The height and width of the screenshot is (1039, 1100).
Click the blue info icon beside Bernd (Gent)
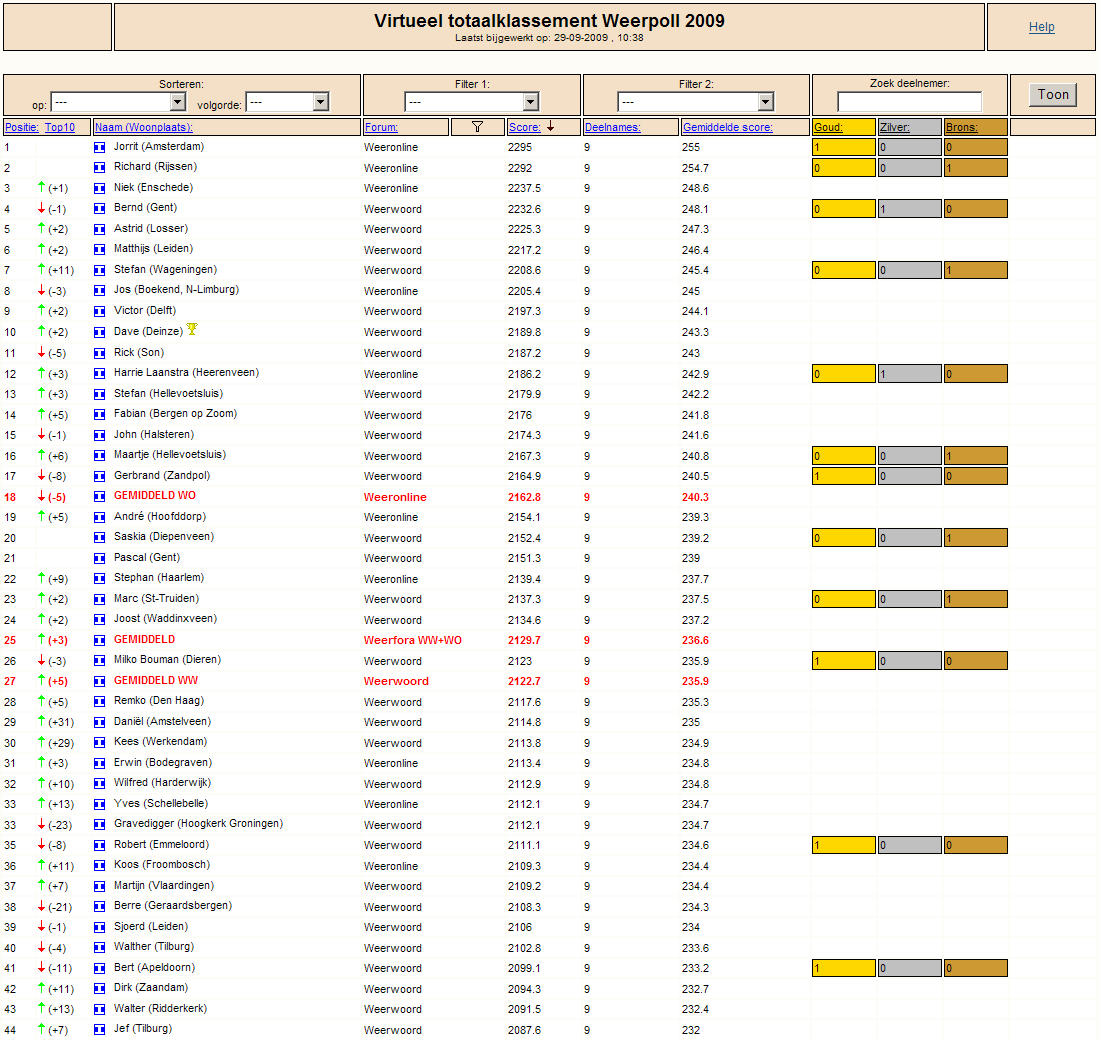click(x=100, y=208)
